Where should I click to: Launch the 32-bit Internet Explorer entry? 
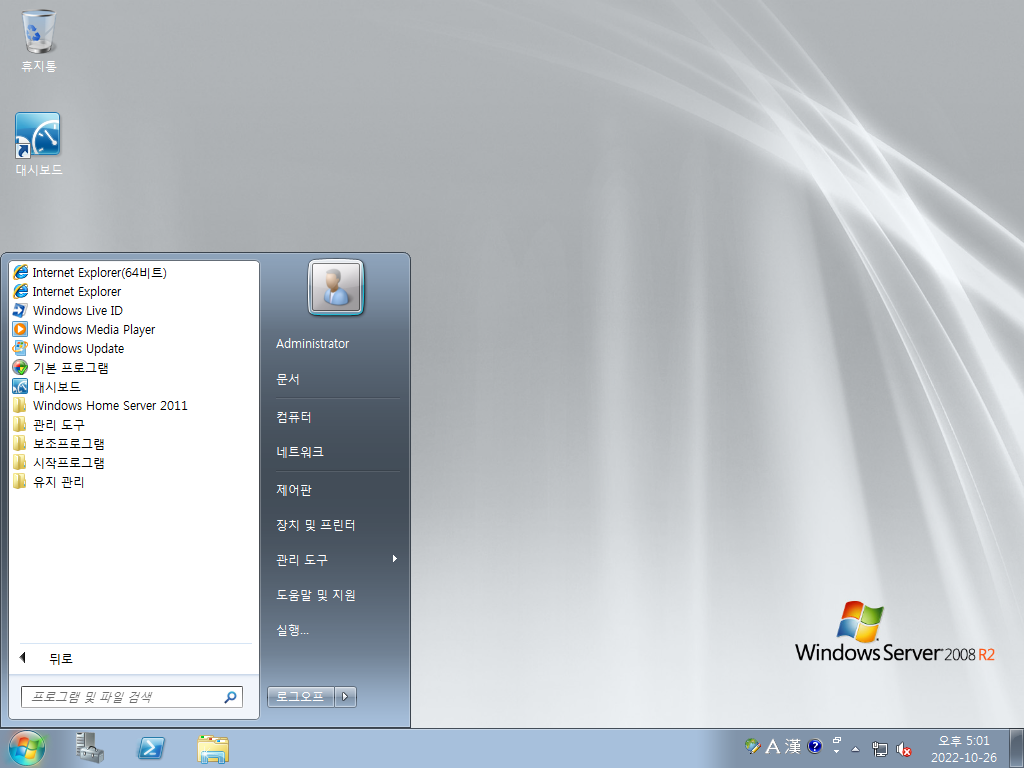click(x=134, y=291)
